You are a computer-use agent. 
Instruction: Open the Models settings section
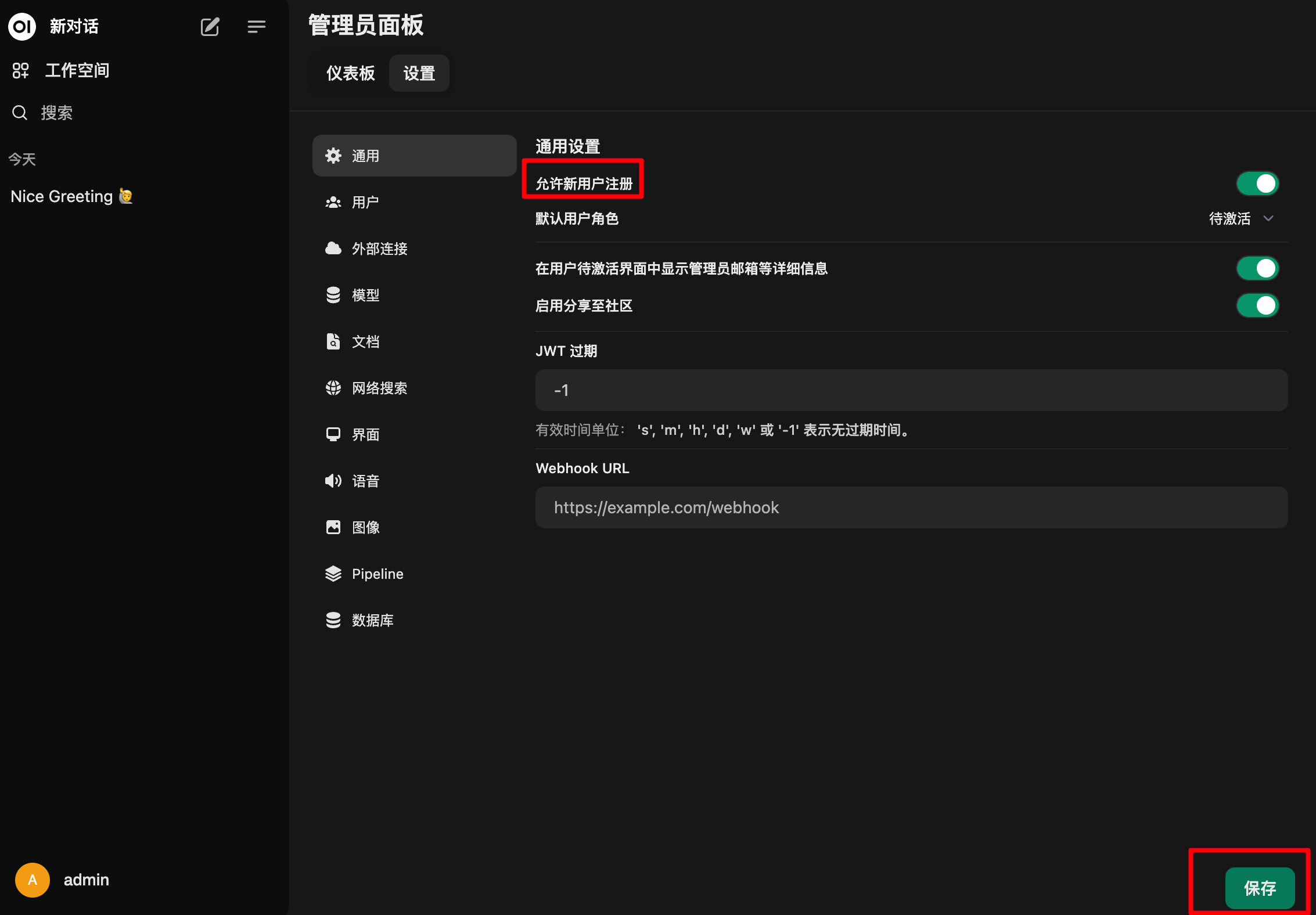click(x=333, y=295)
